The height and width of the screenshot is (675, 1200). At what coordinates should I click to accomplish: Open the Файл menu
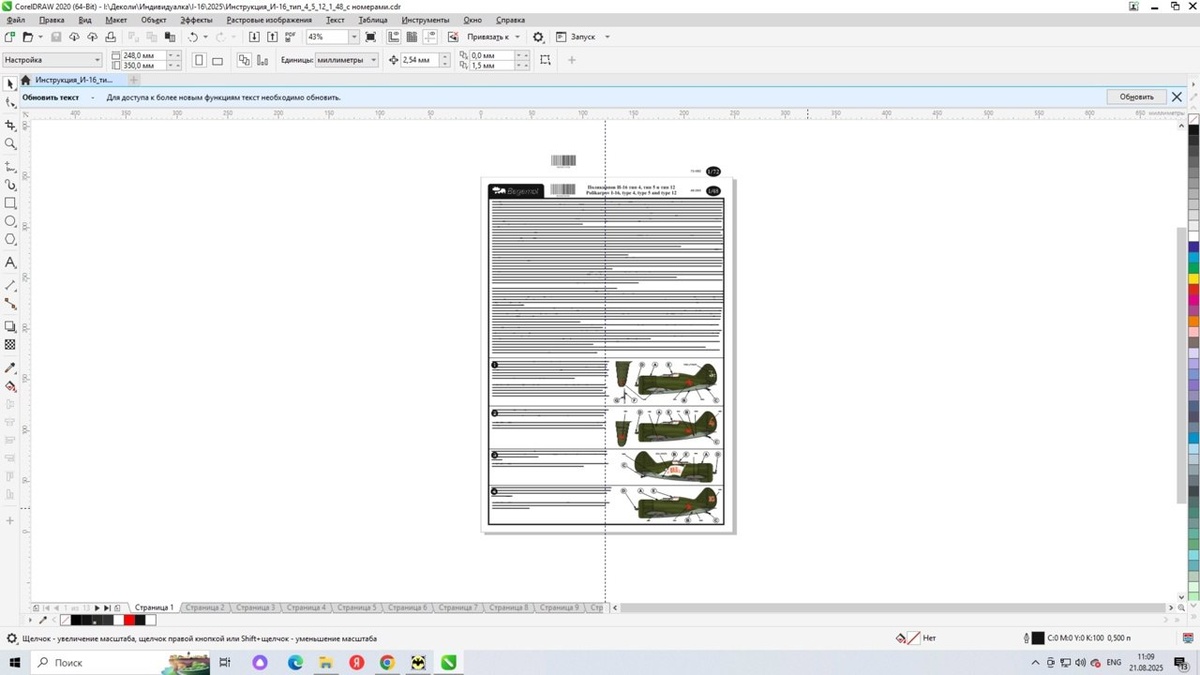click(x=15, y=20)
